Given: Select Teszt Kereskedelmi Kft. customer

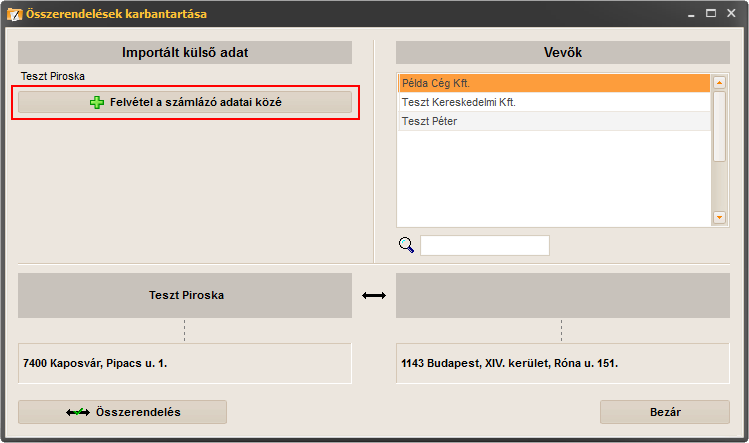Looking at the screenshot, I should point(554,102).
